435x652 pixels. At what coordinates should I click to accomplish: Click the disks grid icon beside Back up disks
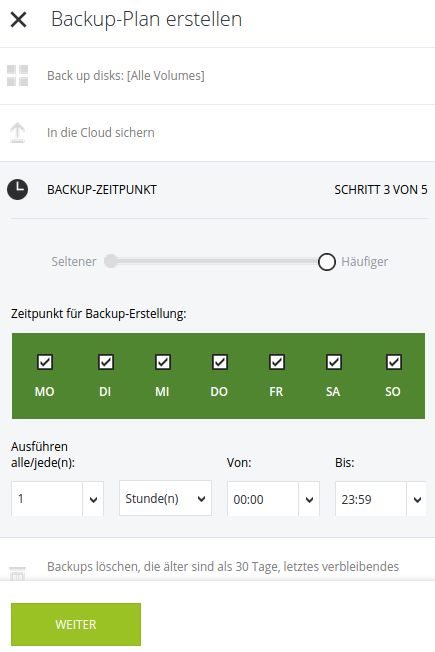(x=17, y=76)
